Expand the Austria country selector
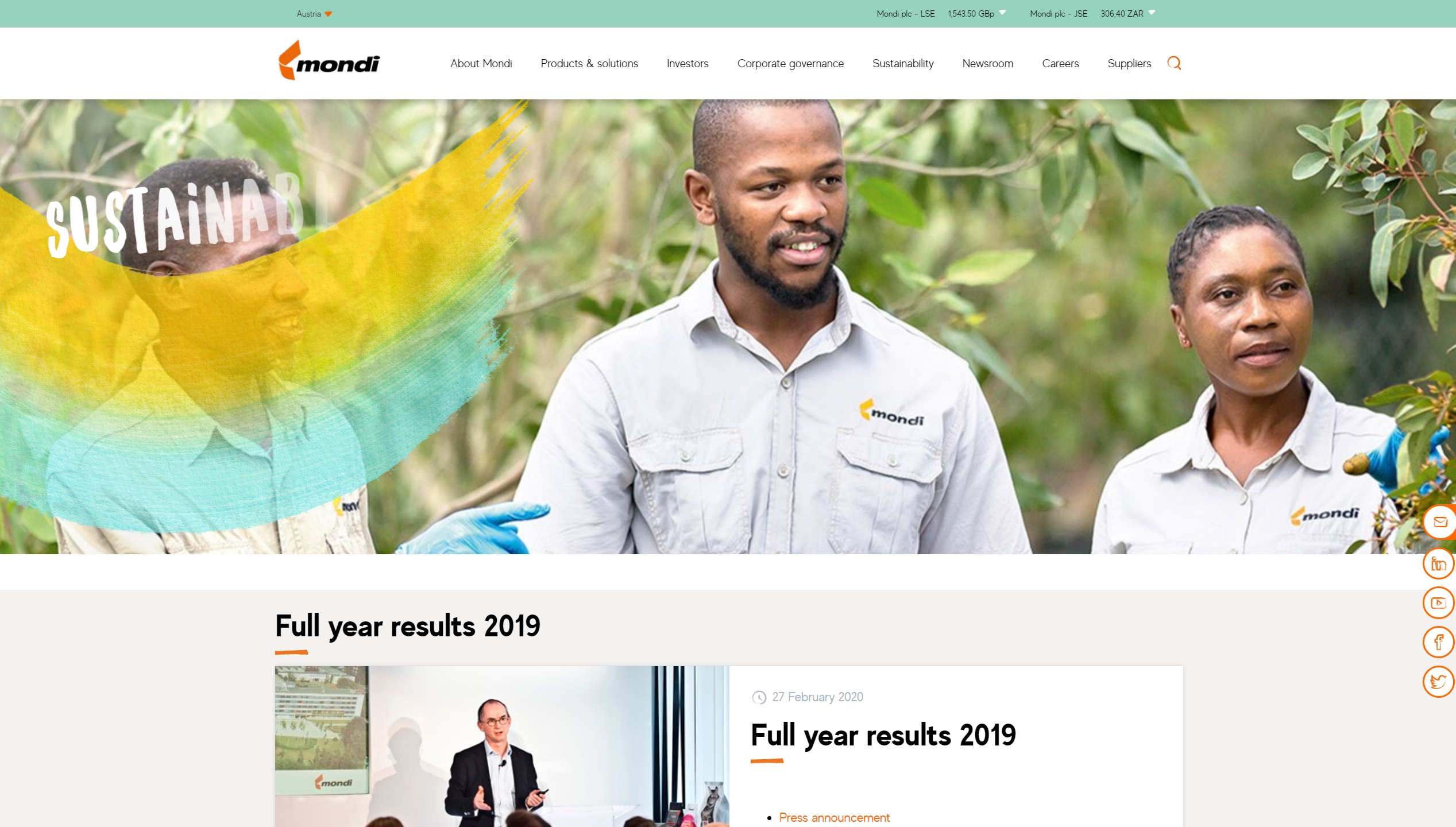1456x827 pixels. point(314,14)
